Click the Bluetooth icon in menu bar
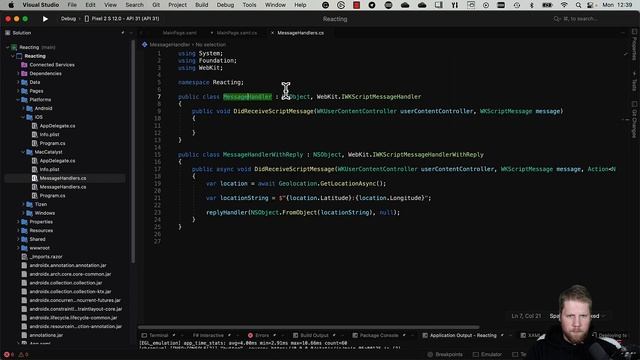The width and height of the screenshot is (640, 360). tap(531, 5)
